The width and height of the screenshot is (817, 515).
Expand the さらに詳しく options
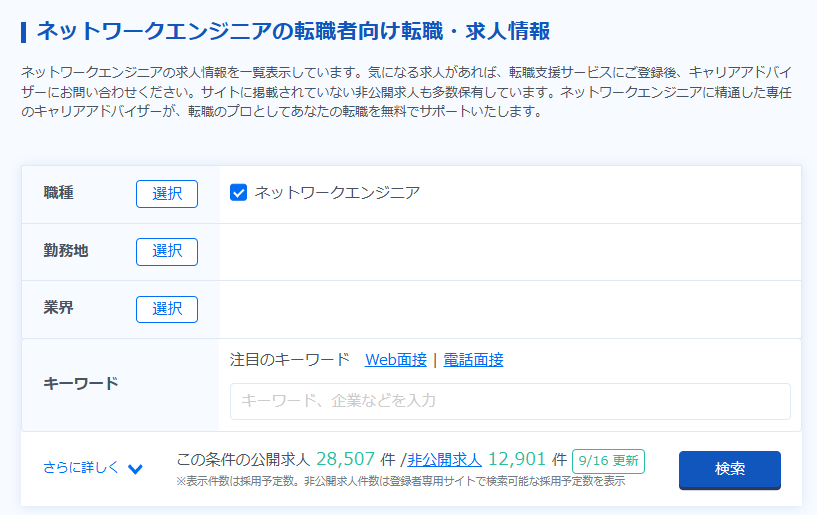click(x=81, y=467)
